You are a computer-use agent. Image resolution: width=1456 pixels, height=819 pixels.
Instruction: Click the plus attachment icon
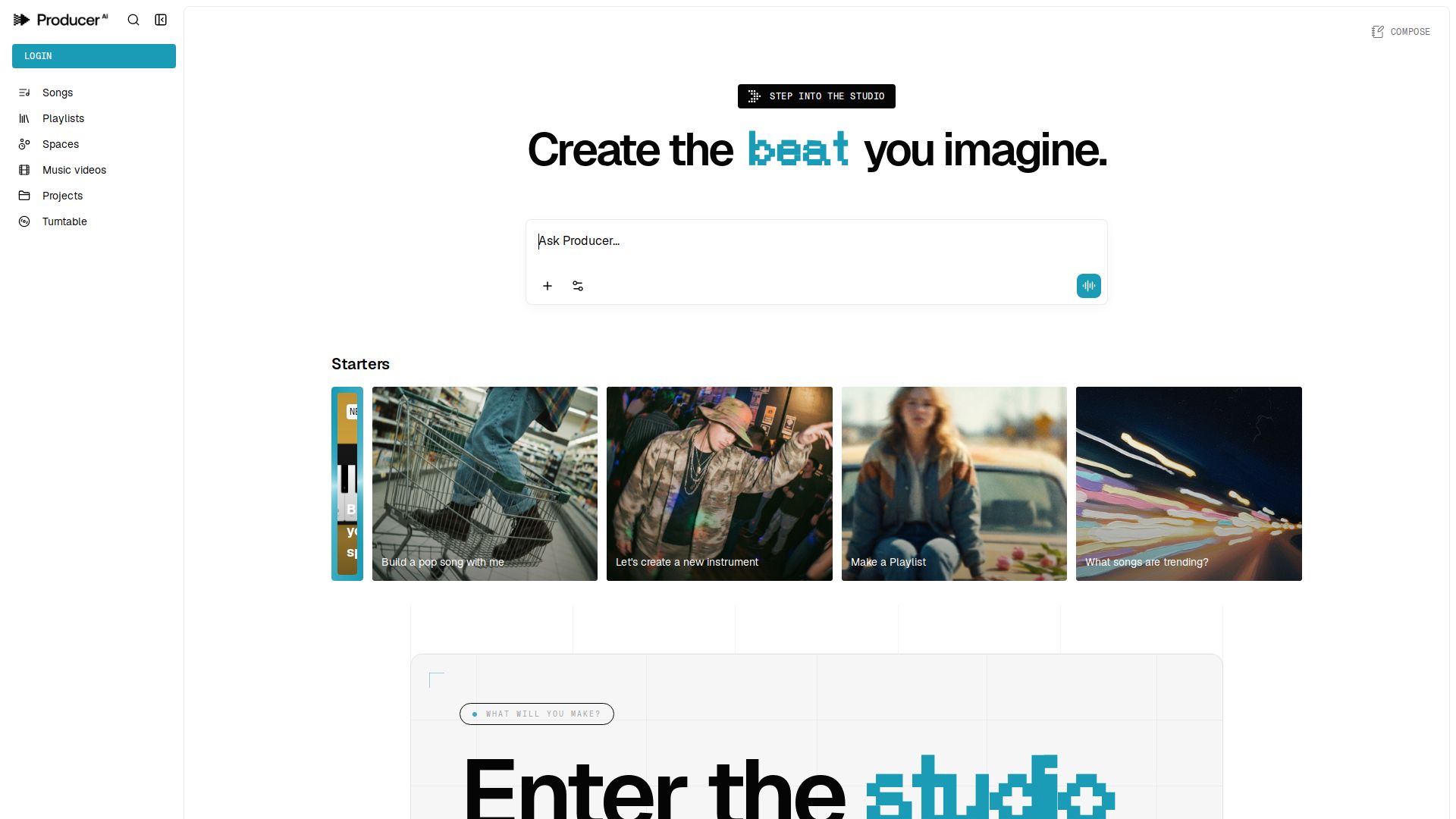[x=548, y=286]
